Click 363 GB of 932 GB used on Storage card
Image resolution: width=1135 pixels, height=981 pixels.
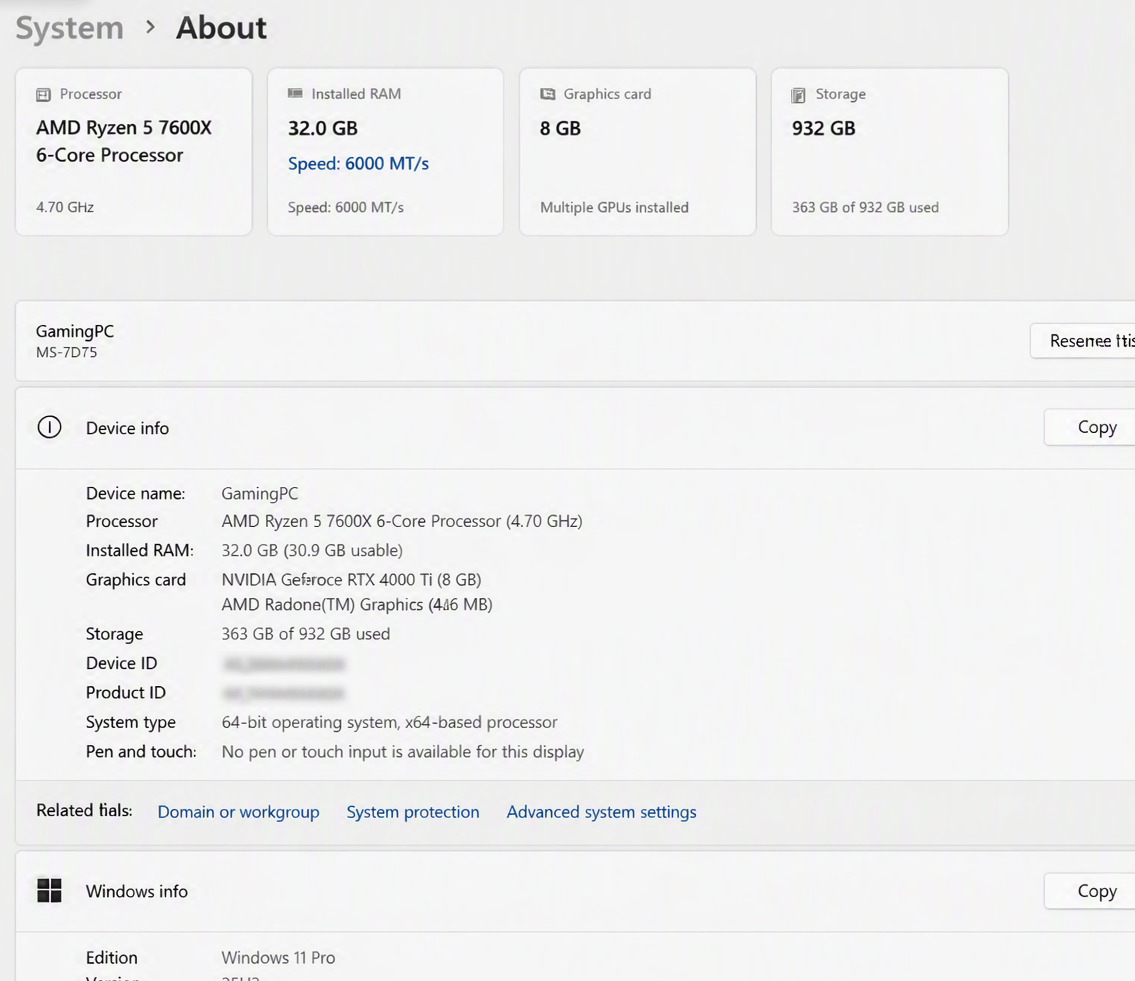pyautogui.click(x=865, y=207)
